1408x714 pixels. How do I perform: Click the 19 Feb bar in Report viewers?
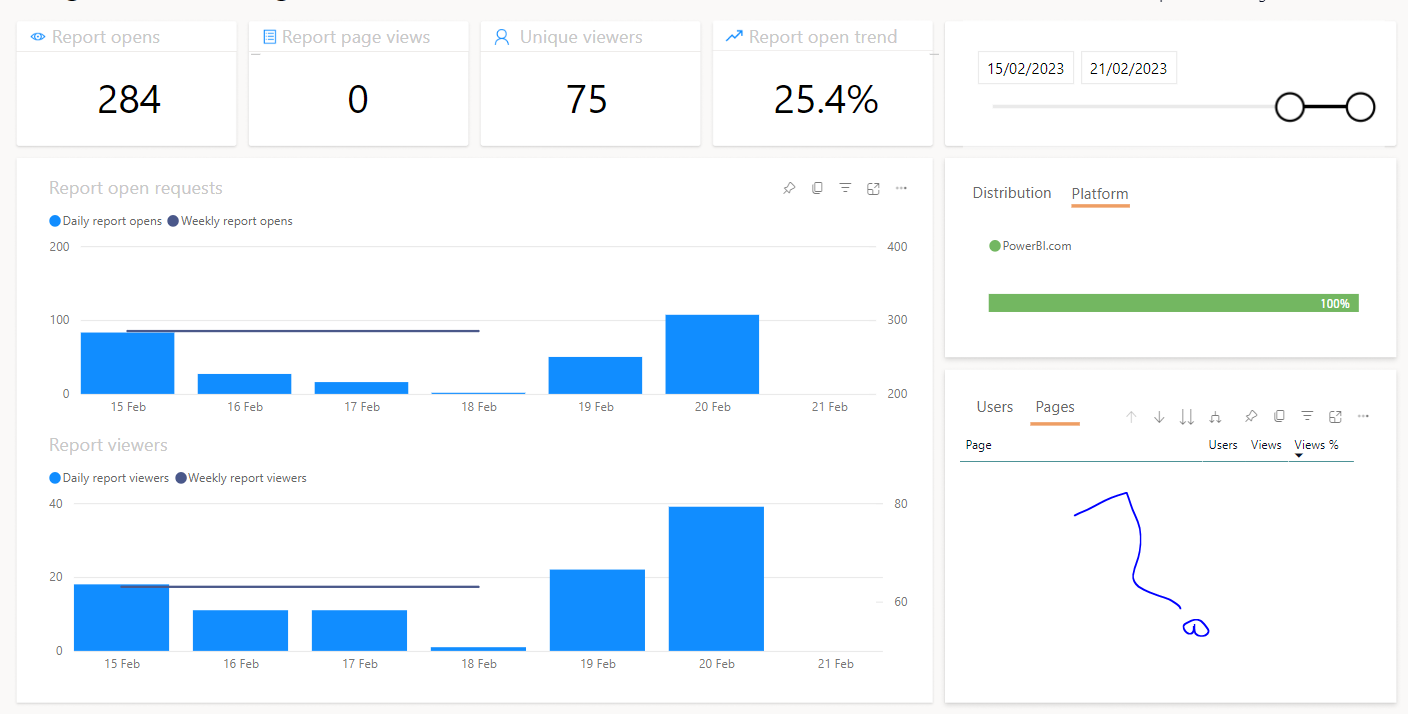coord(597,610)
